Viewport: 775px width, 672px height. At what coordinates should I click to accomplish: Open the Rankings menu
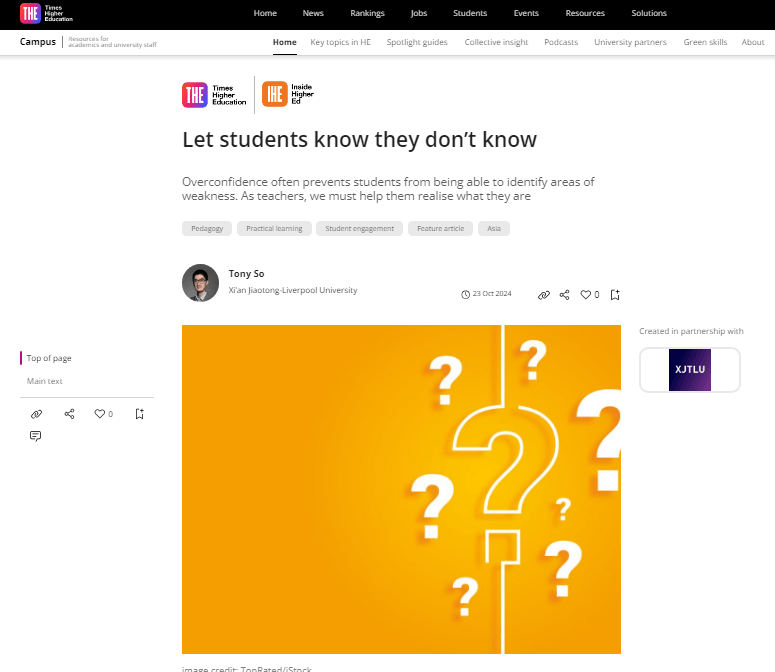coord(367,13)
